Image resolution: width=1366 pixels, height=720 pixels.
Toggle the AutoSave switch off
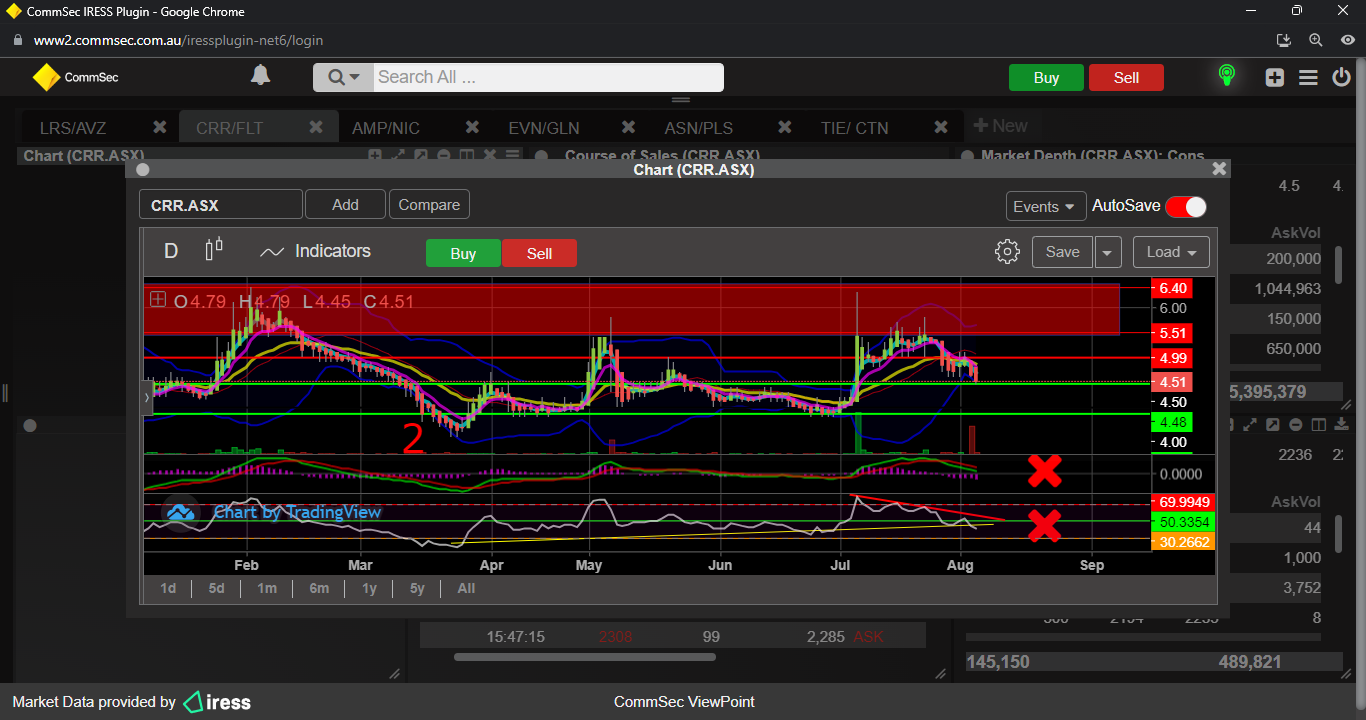[1186, 206]
